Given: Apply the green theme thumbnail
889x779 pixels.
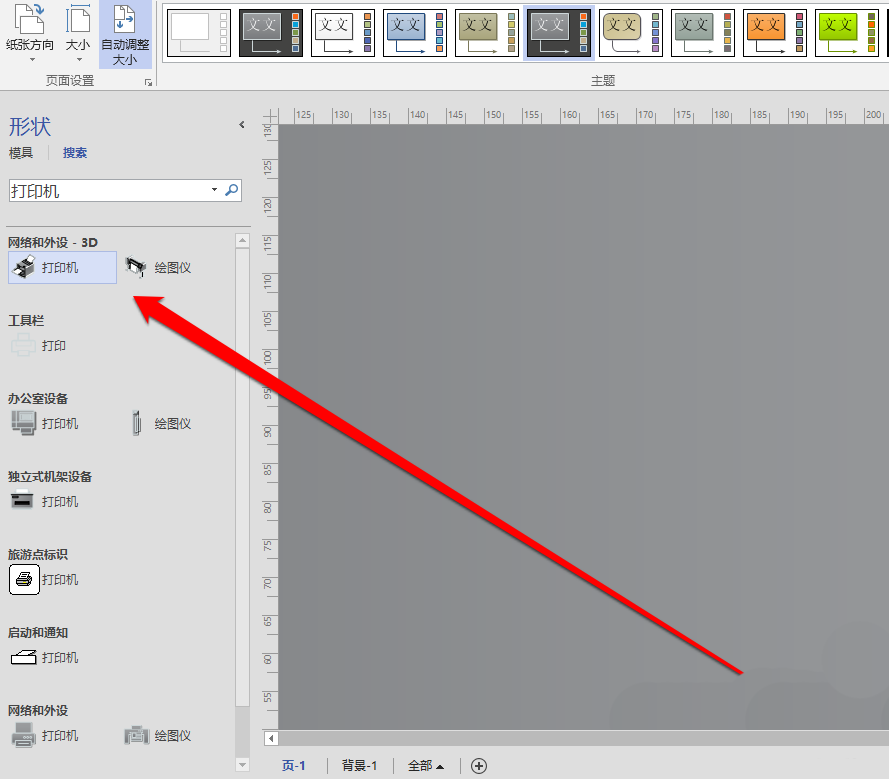Looking at the screenshot, I should 846,33.
